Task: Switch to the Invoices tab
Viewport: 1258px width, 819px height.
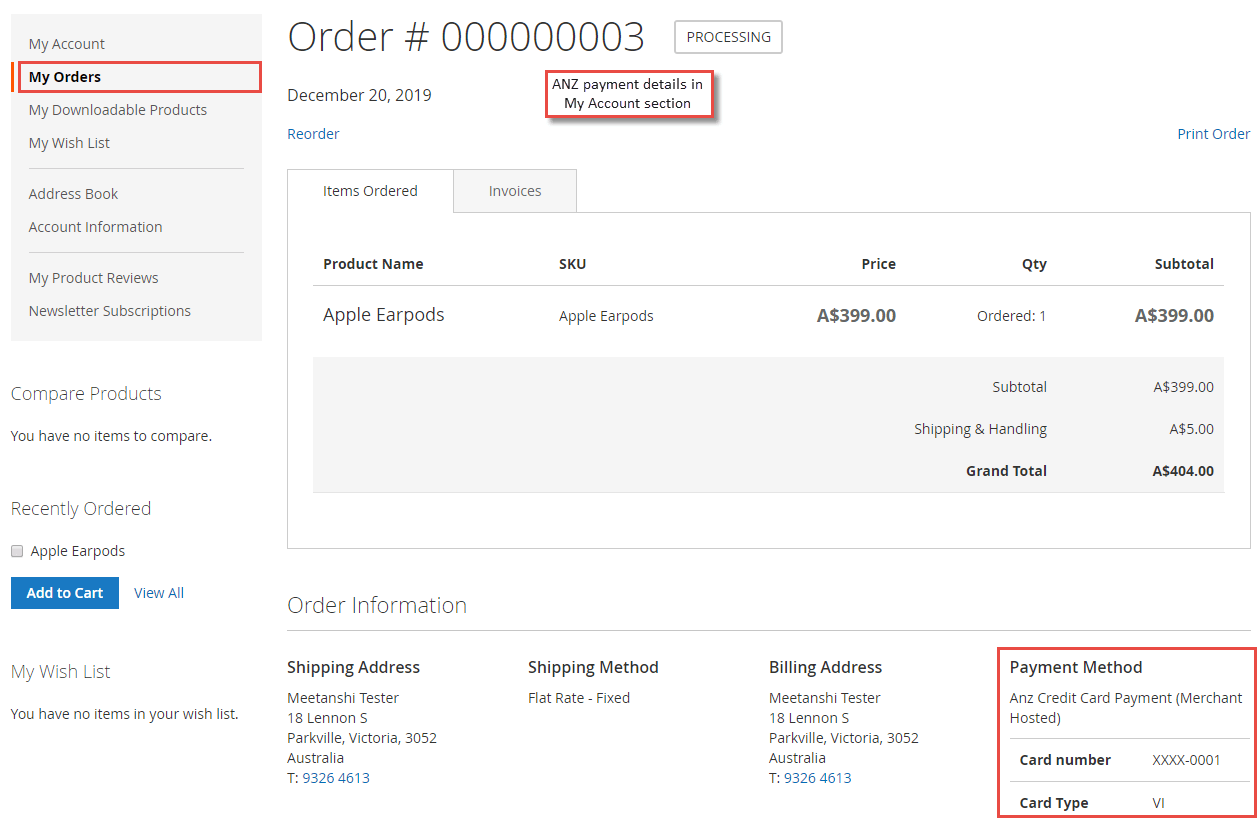Action: point(514,190)
